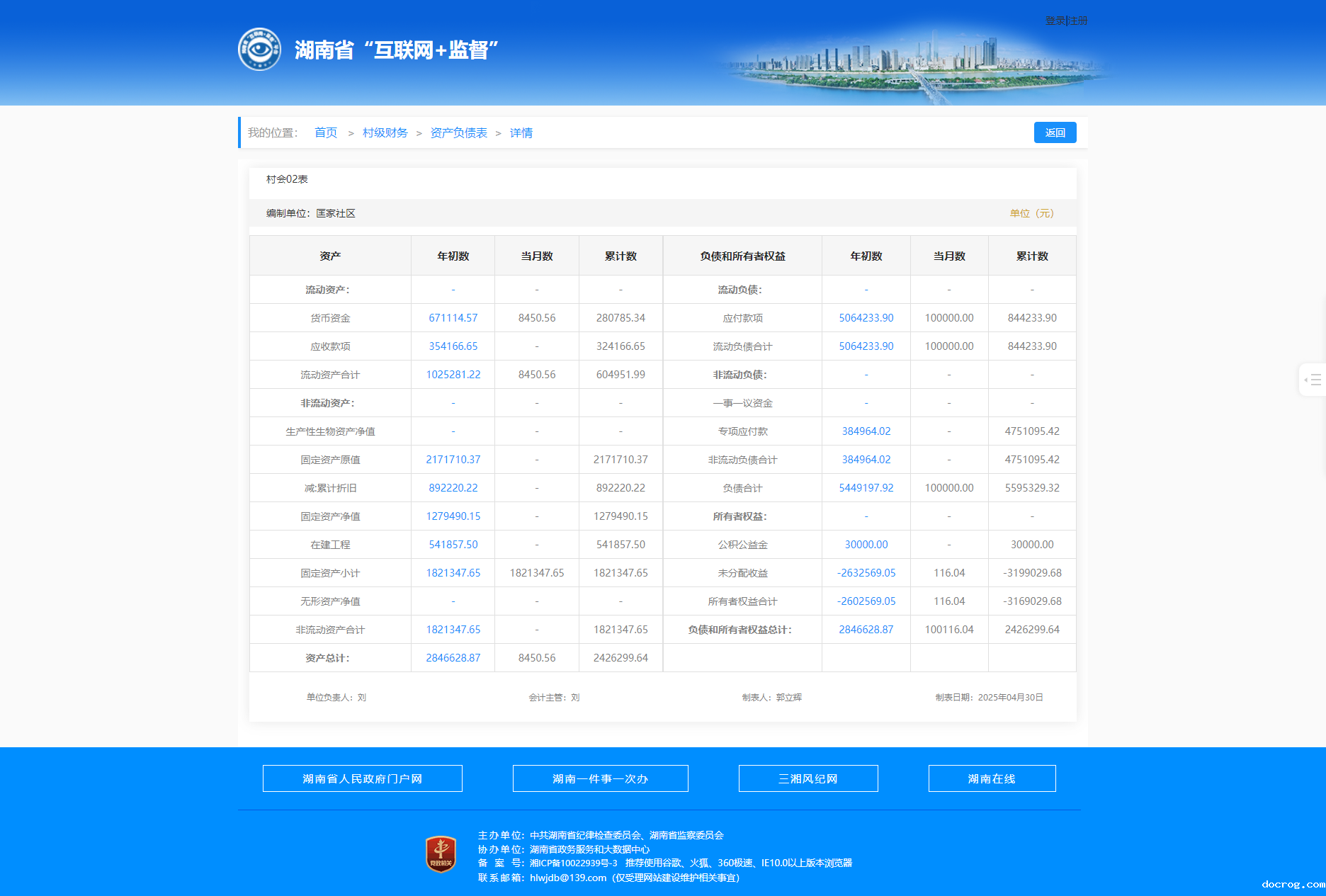This screenshot has height=896, width=1326.
Task: Click the eye logo in header
Action: tap(259, 50)
